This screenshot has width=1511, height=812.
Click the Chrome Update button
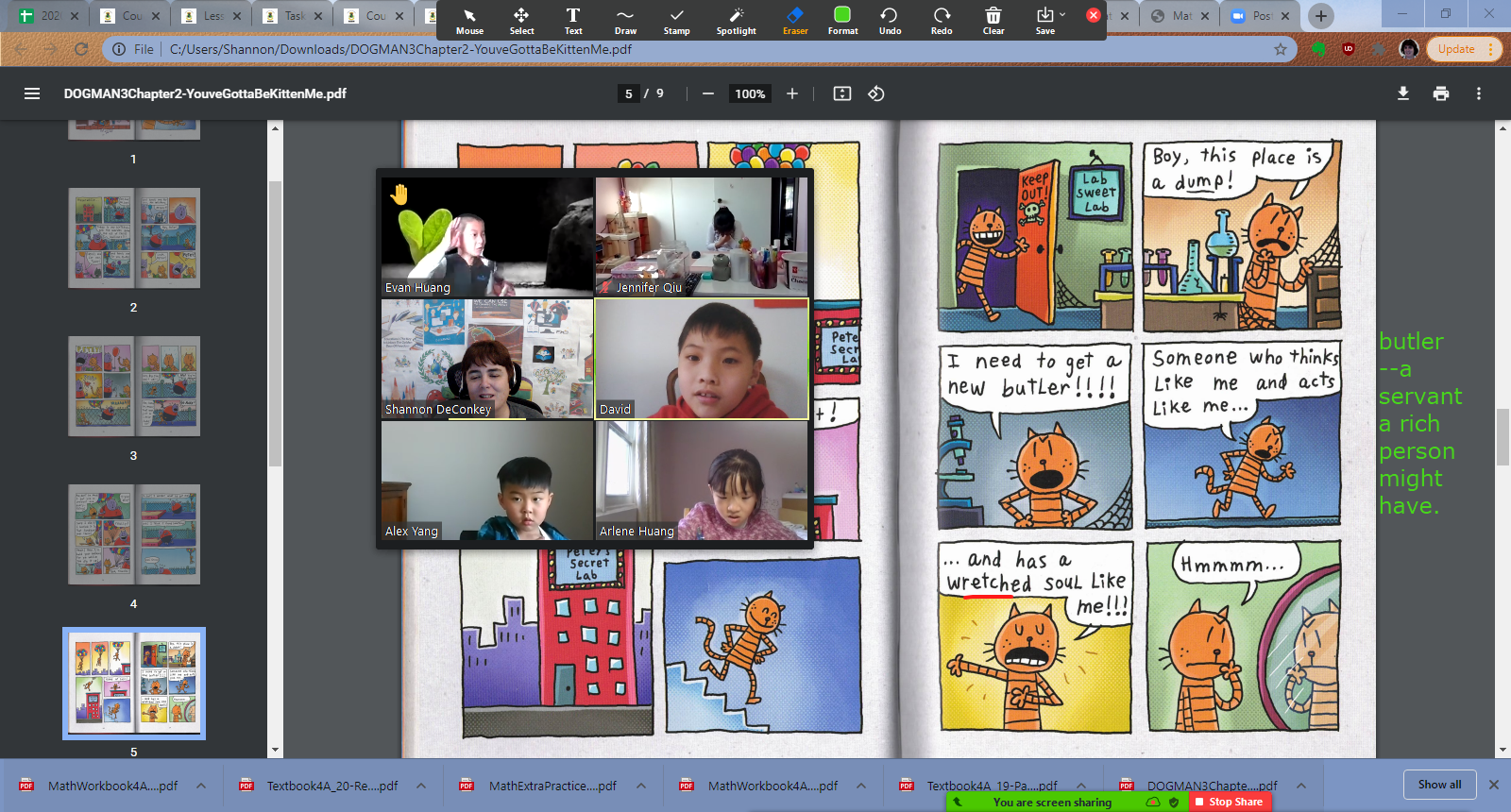coord(1463,49)
